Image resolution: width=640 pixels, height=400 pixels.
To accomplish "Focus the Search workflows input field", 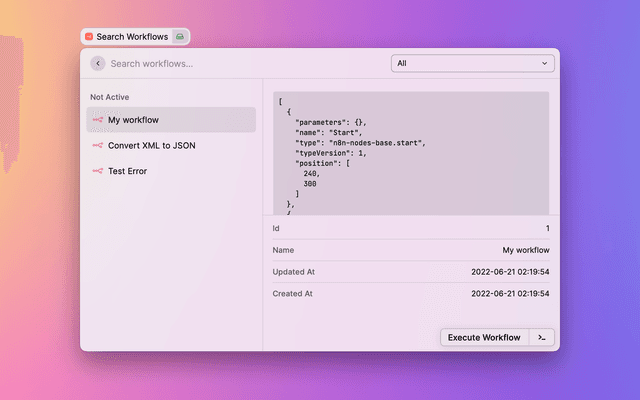I will pos(240,63).
